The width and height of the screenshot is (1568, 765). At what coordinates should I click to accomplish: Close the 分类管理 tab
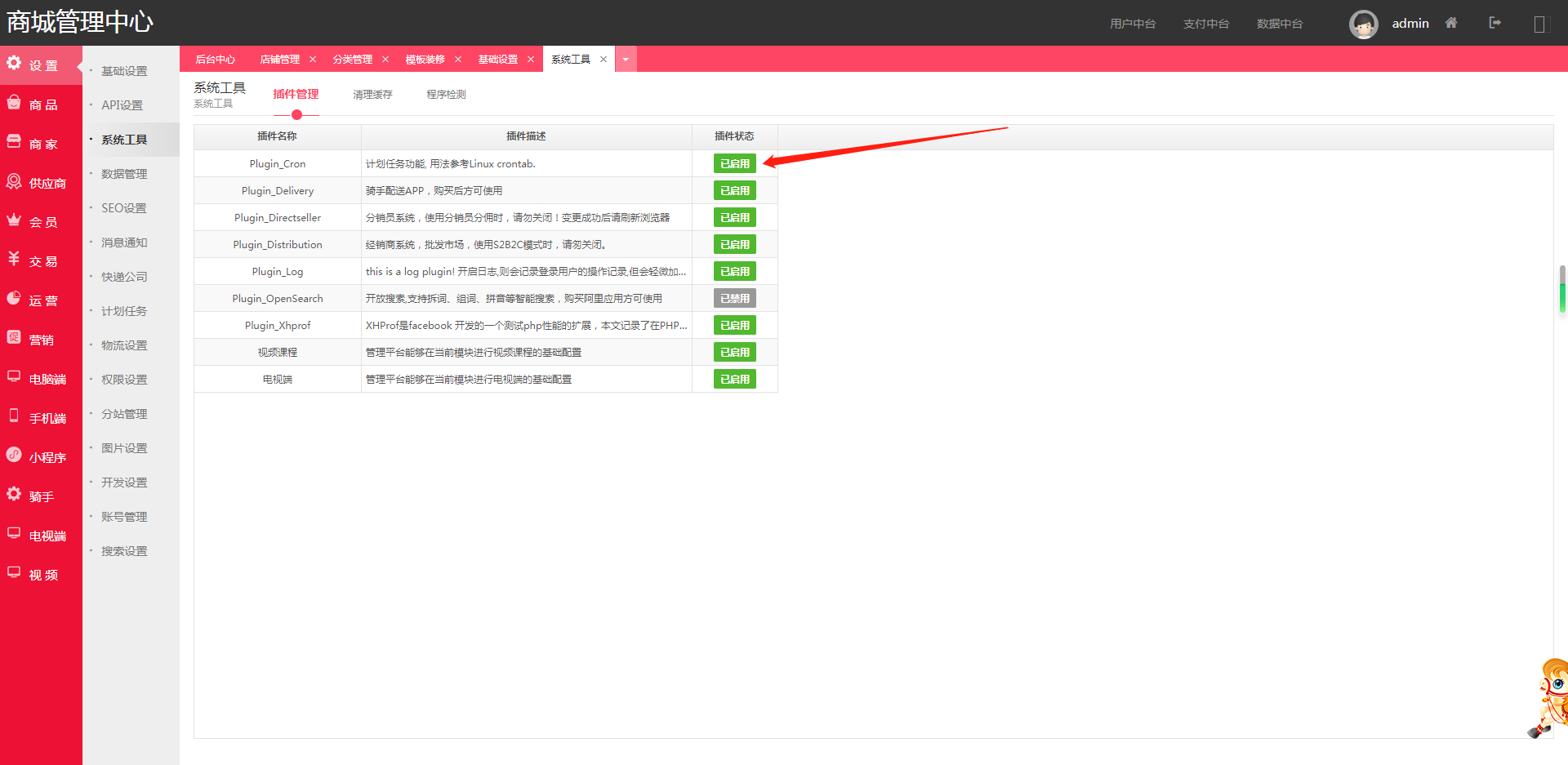385,60
